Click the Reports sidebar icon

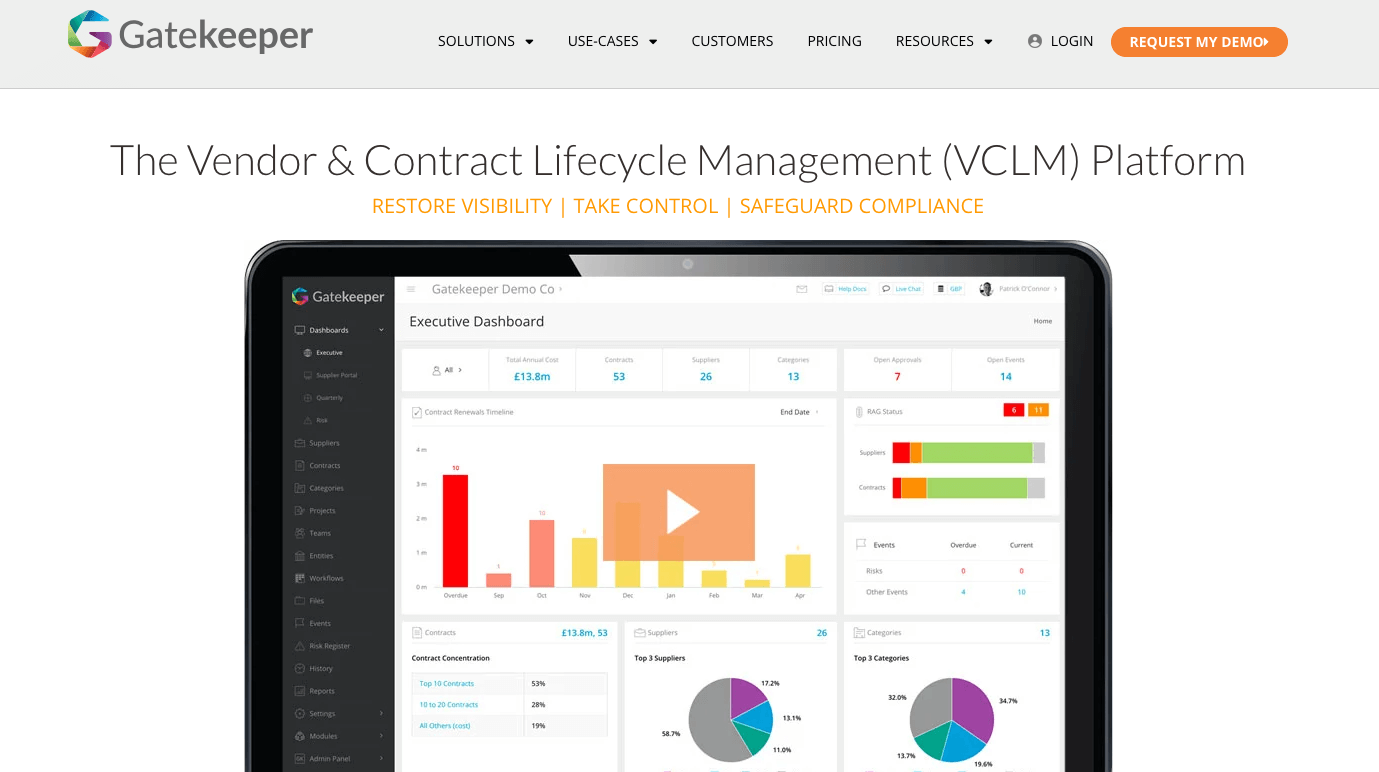click(x=300, y=691)
